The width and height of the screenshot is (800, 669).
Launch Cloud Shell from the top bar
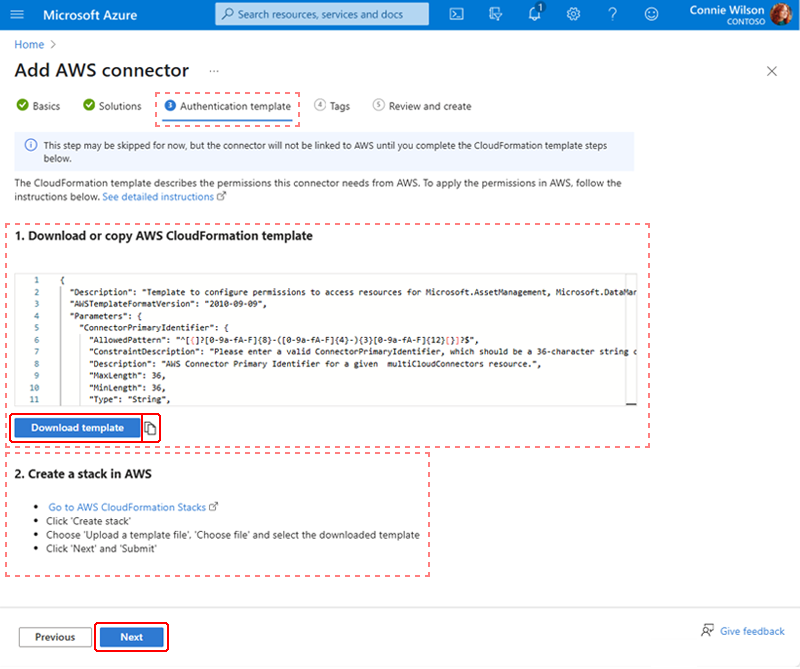tap(456, 14)
